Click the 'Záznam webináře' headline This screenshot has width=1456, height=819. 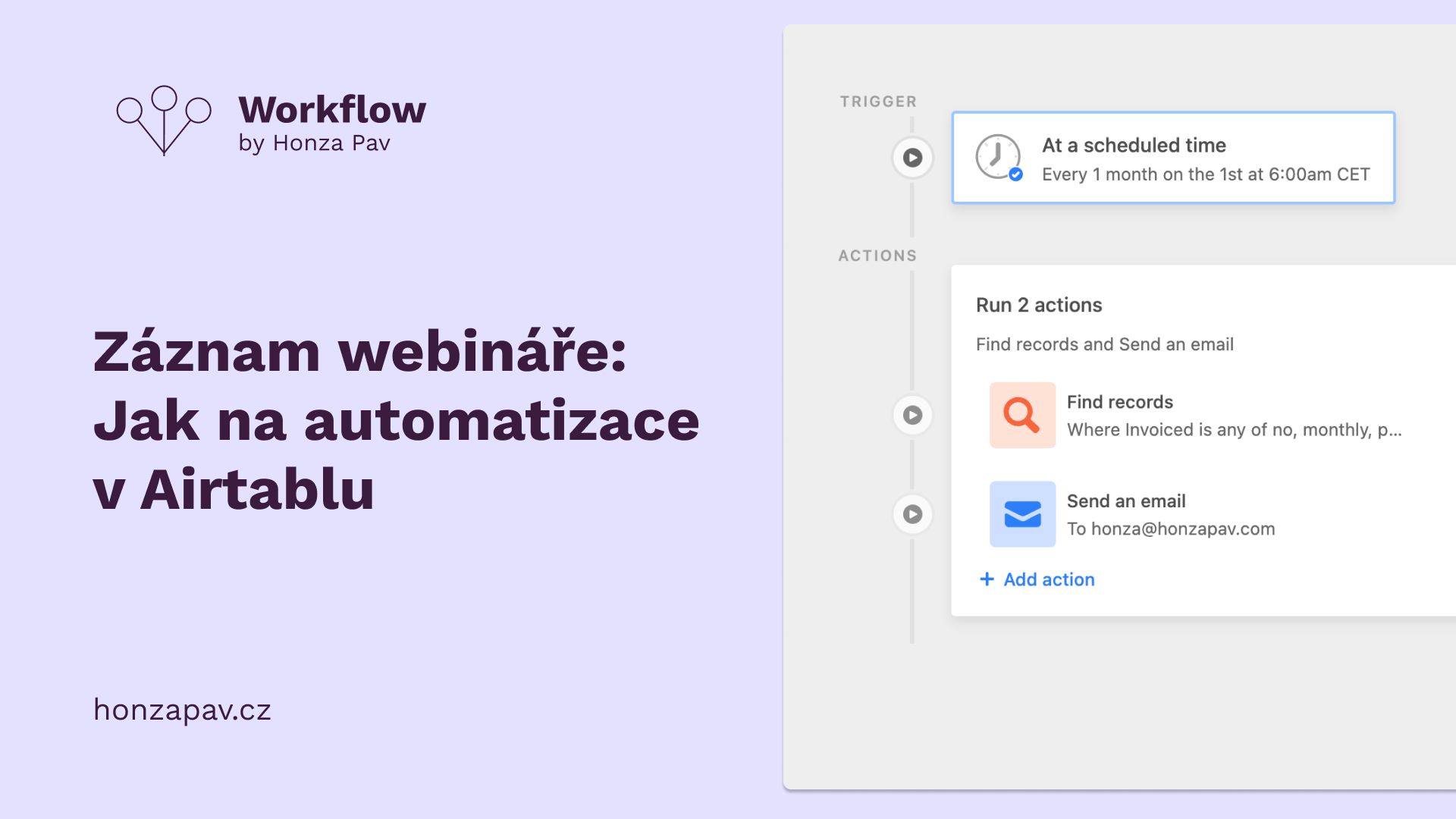point(360,352)
